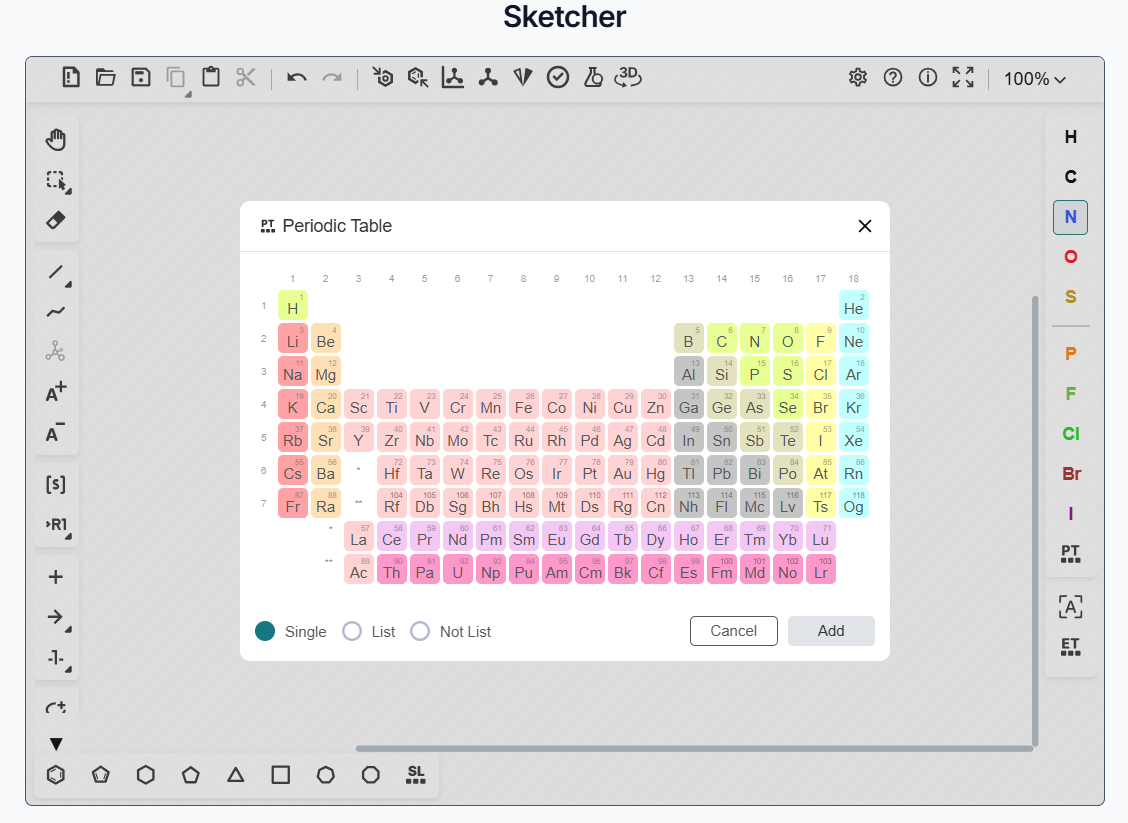Enable the Not List selection mode

point(419,631)
